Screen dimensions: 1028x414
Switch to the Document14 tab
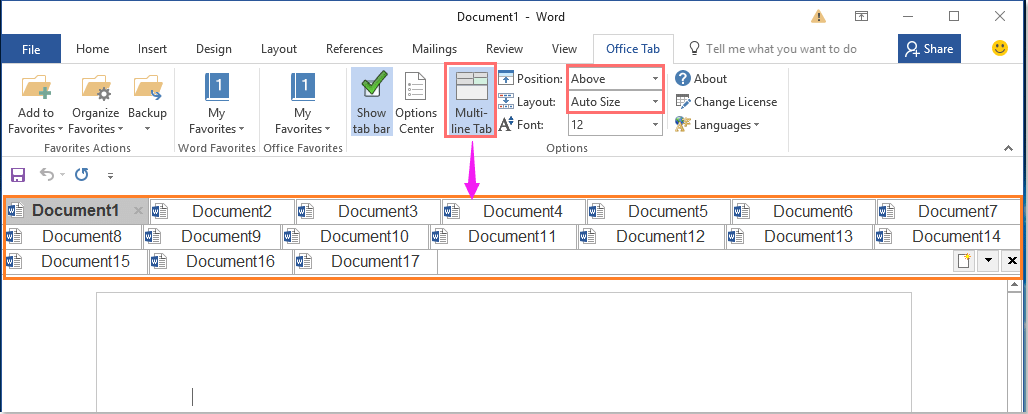pyautogui.click(x=947, y=236)
